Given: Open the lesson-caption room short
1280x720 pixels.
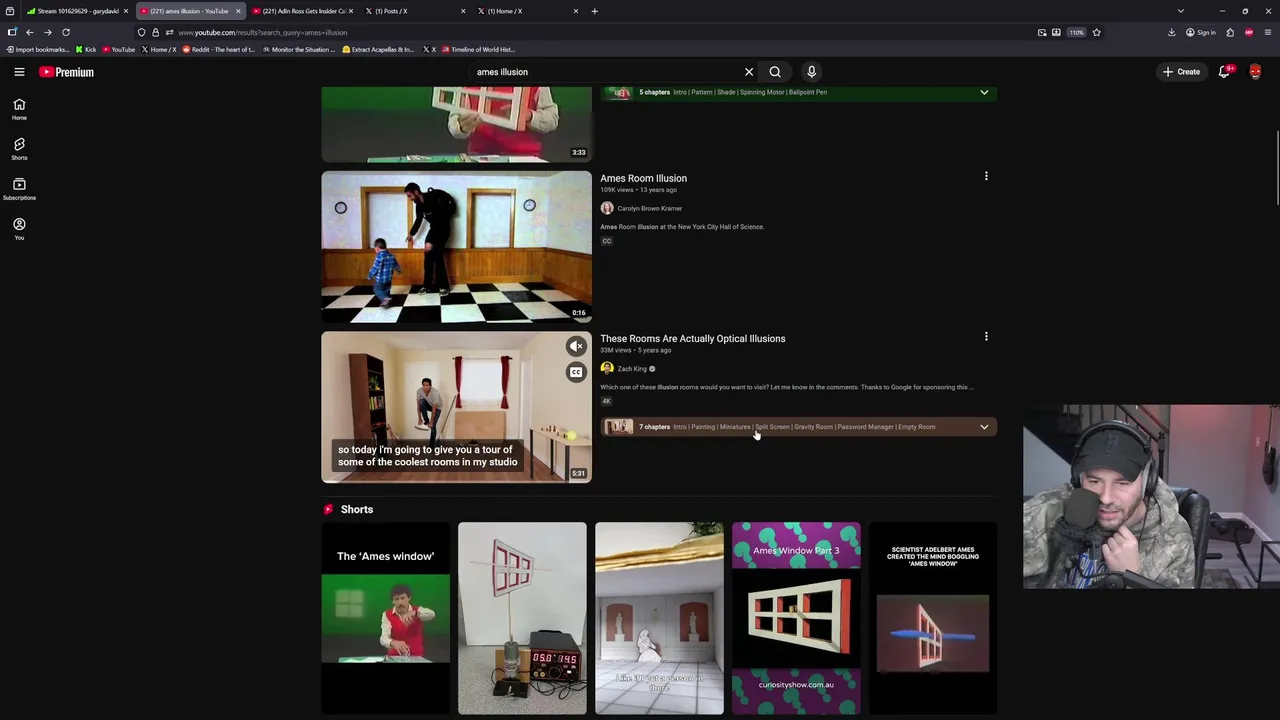Looking at the screenshot, I should pyautogui.click(x=659, y=618).
